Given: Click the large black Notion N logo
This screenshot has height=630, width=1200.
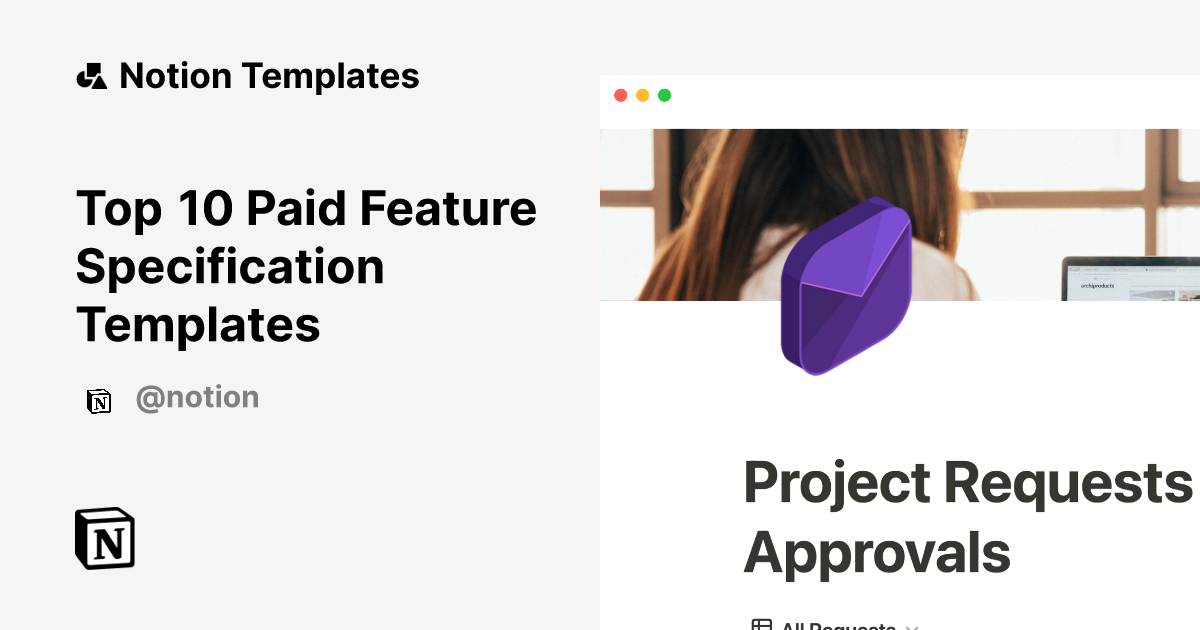Looking at the screenshot, I should click(x=104, y=538).
